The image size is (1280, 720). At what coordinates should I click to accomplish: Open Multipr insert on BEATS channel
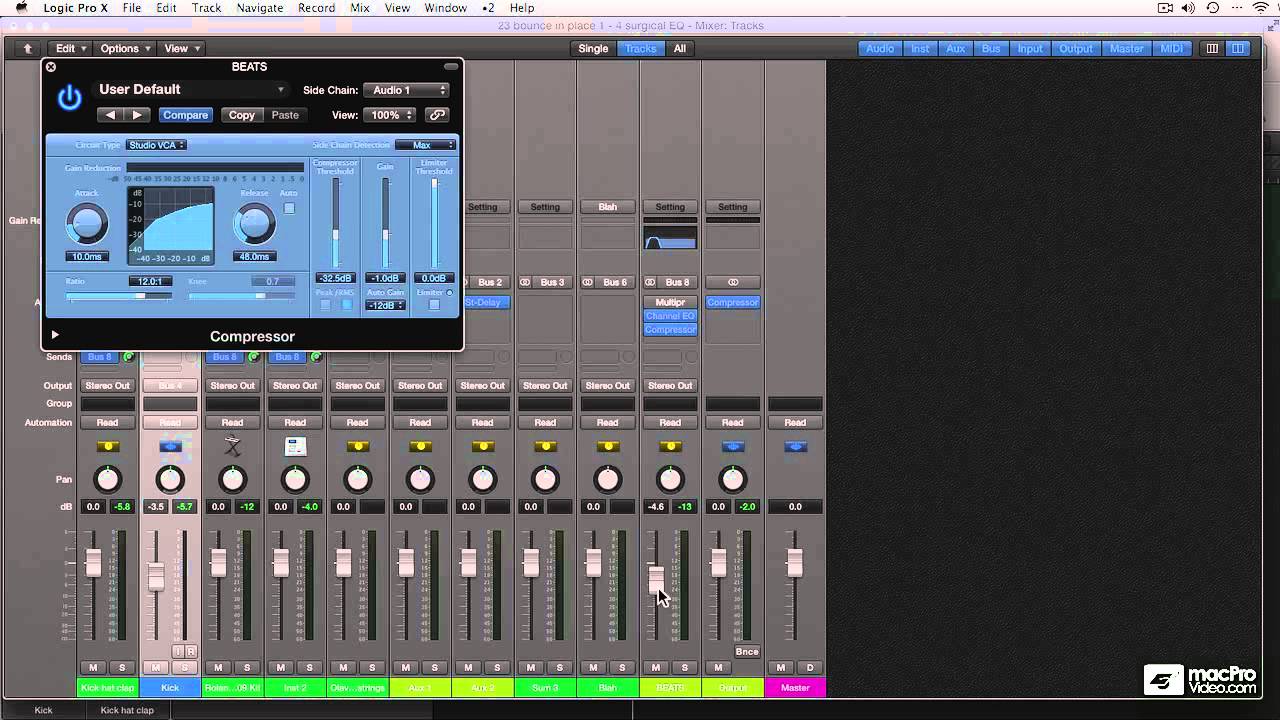(670, 302)
